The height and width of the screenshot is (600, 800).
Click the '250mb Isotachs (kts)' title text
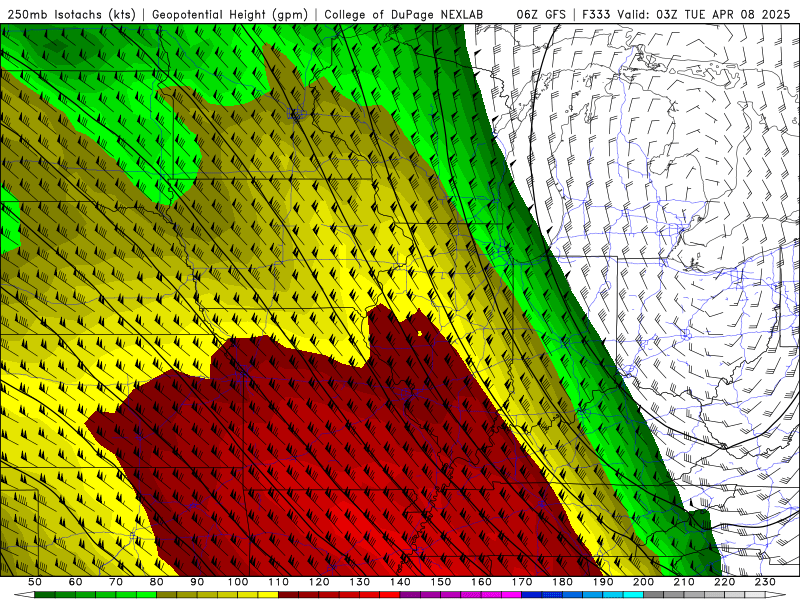71,15
